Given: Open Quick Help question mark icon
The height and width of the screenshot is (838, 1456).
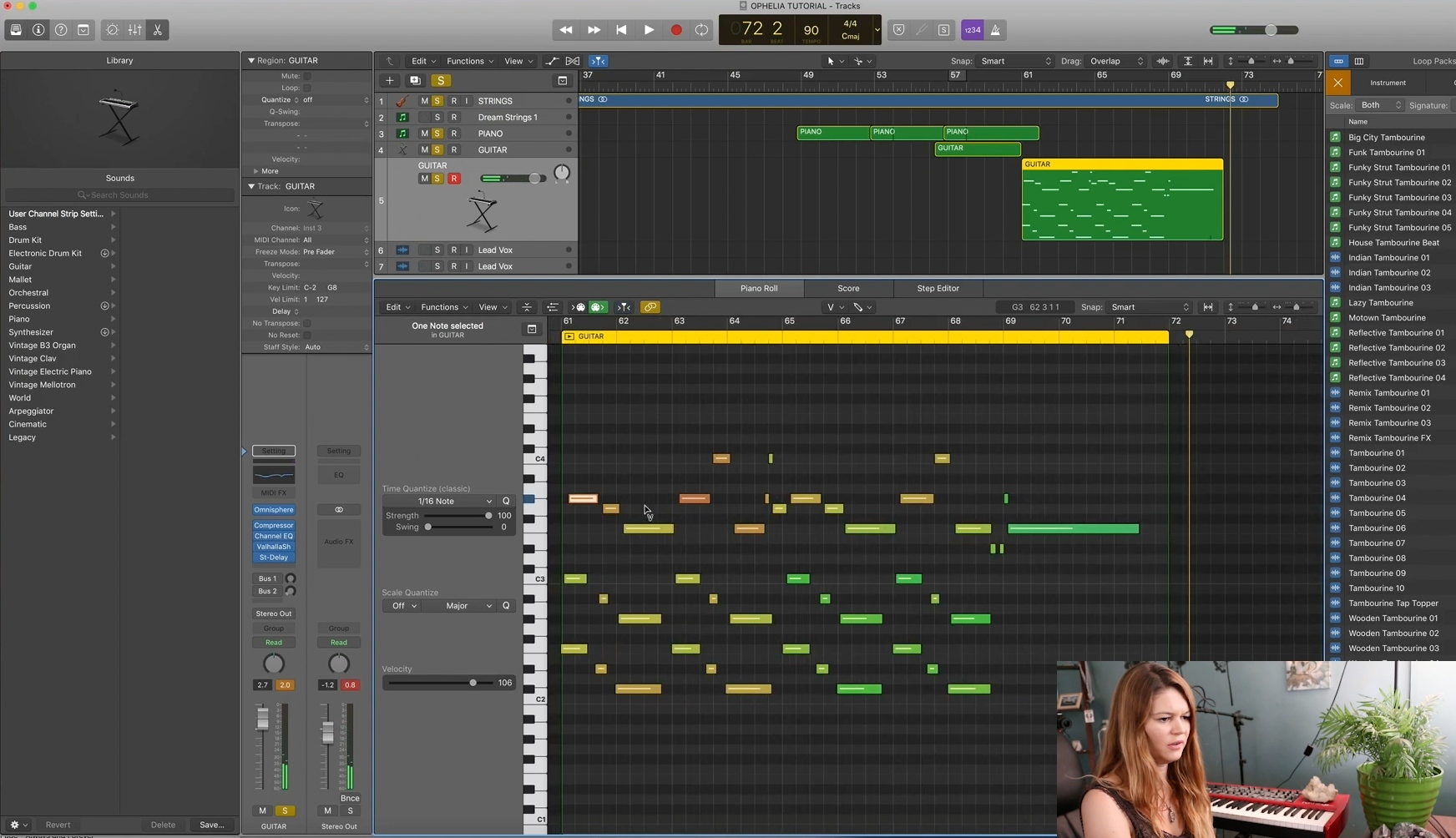Looking at the screenshot, I should (x=61, y=30).
